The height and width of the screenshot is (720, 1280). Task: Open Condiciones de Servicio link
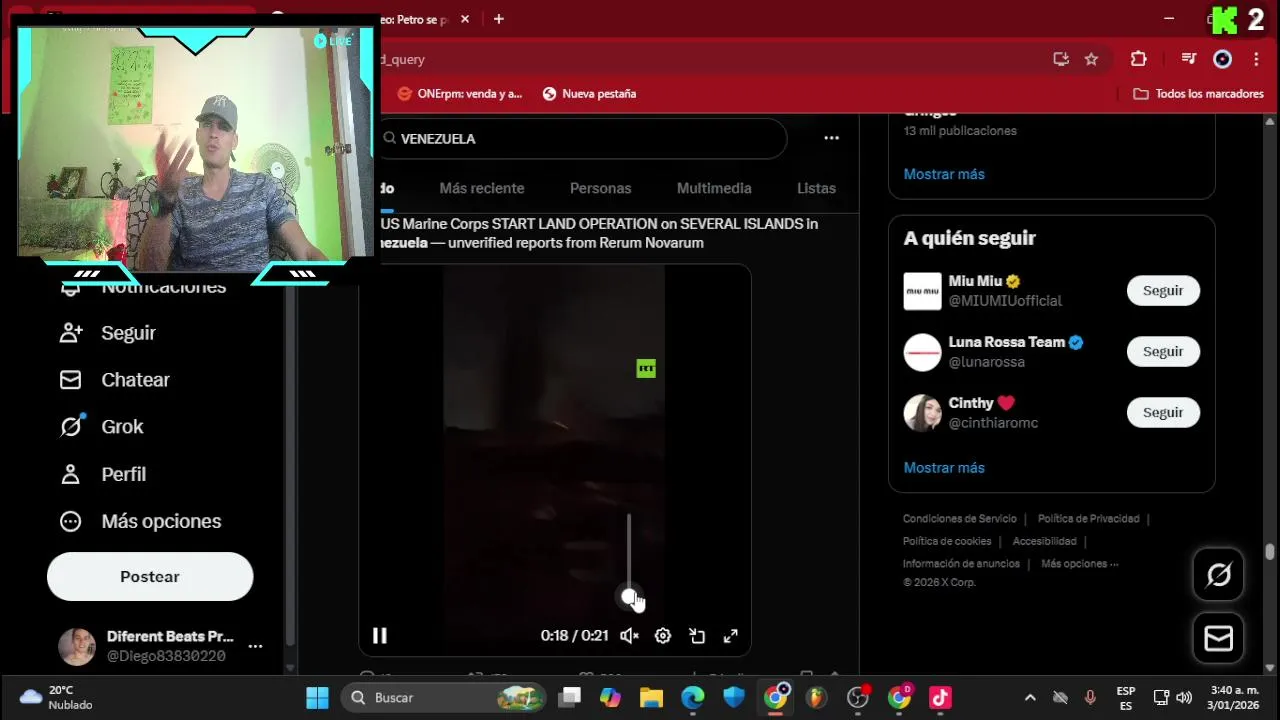pos(960,519)
